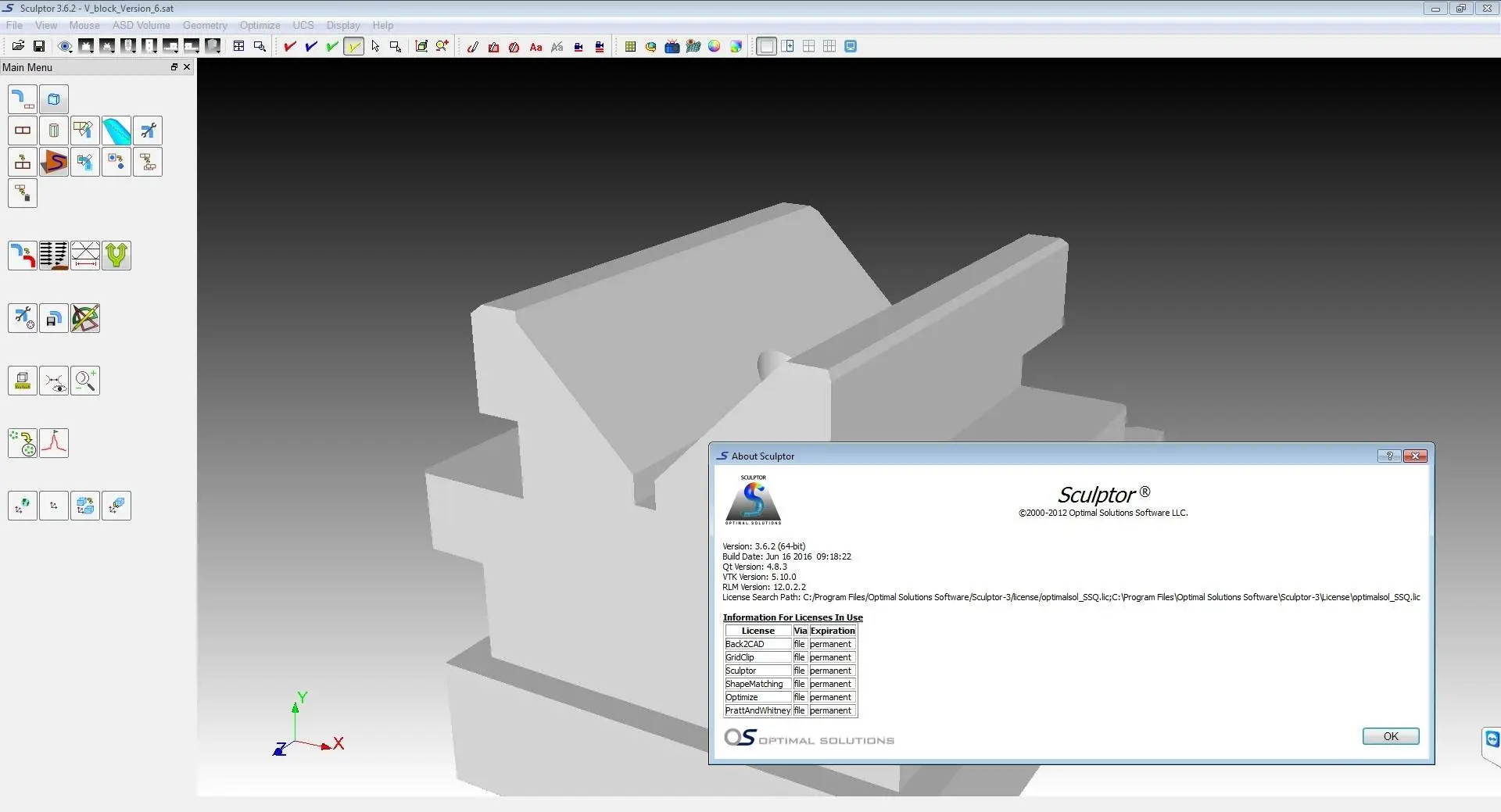Click the green grid table toolbar icon
The width and height of the screenshot is (1501, 812).
630,46
